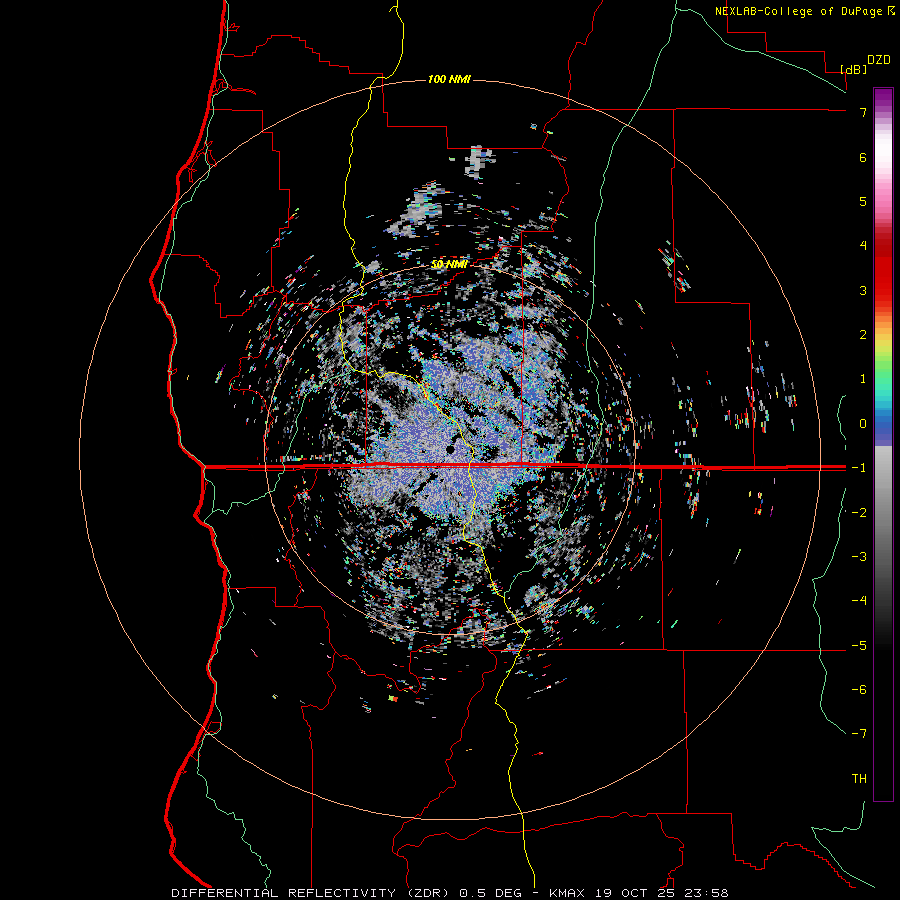This screenshot has width=900, height=900.
Task: Click the -1 value on color scale
Action: [x=859, y=468]
